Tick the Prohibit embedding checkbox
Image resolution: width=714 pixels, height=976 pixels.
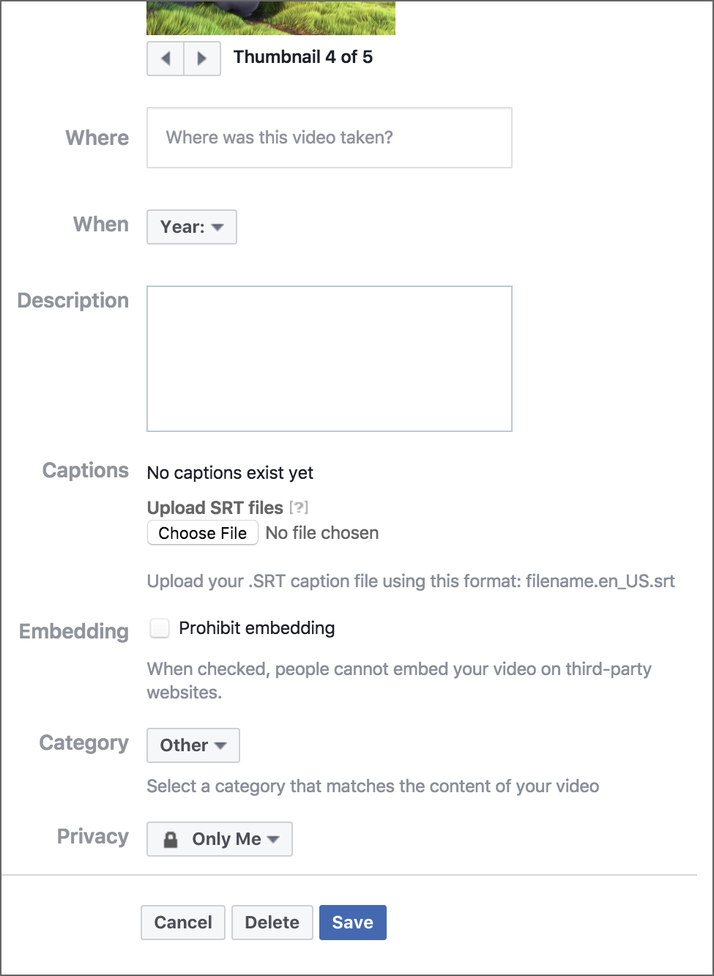[159, 629]
